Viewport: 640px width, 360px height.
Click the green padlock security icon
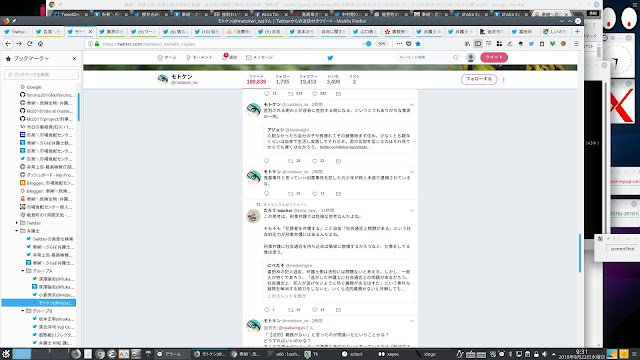coord(97,44)
